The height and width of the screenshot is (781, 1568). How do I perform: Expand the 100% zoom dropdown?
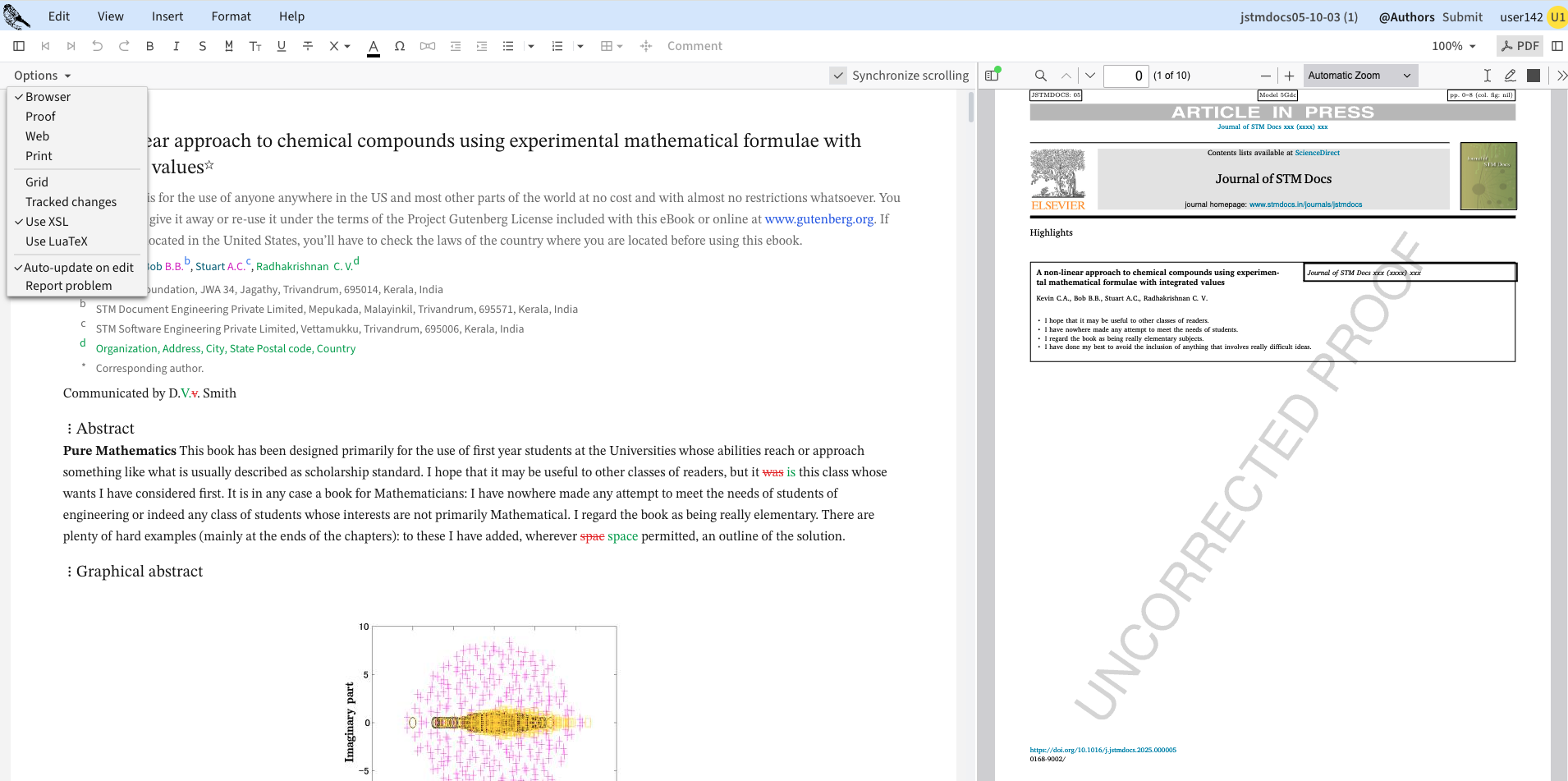tap(1454, 46)
